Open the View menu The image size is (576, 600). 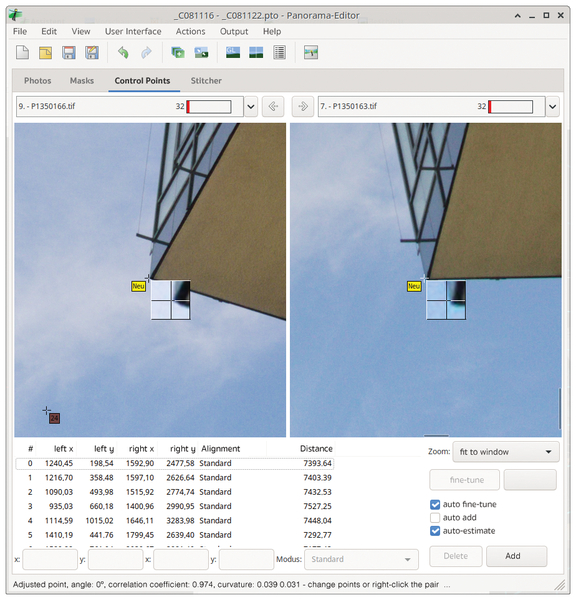(x=81, y=31)
